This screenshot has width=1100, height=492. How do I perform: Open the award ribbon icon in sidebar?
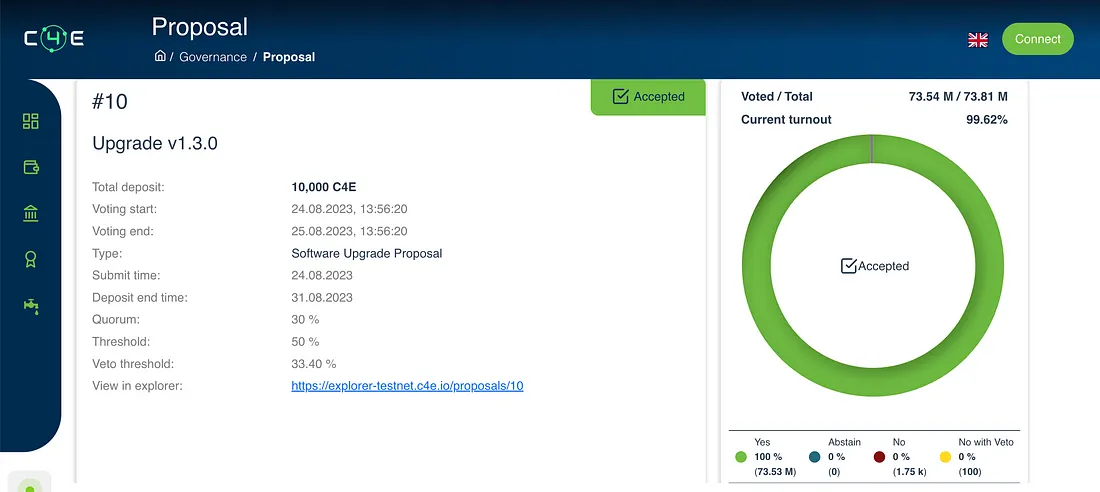[30, 260]
